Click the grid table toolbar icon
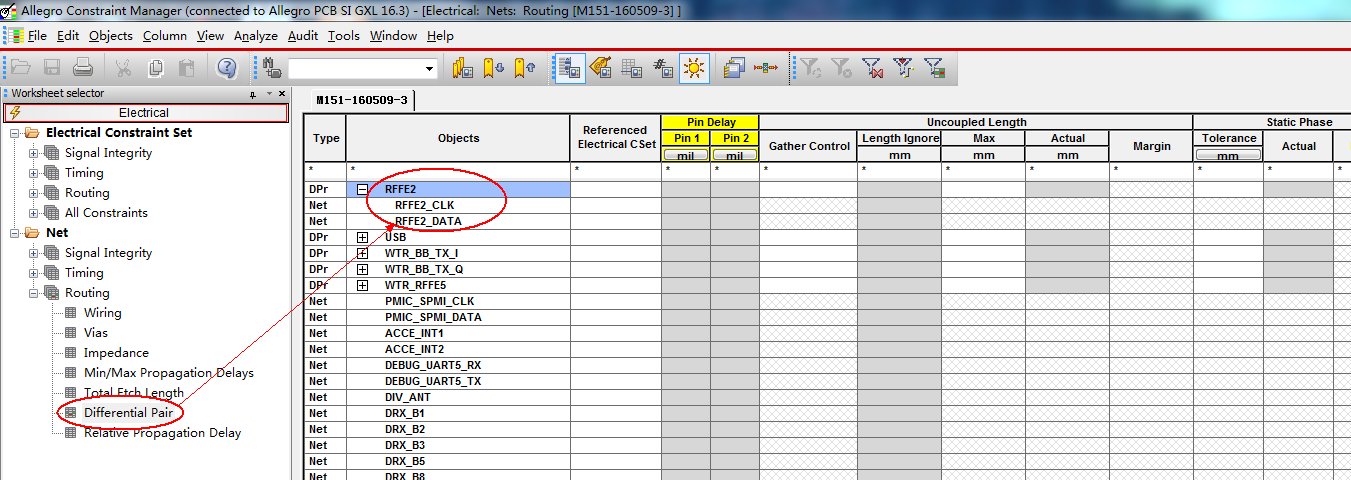The height and width of the screenshot is (480, 1351). click(631, 68)
